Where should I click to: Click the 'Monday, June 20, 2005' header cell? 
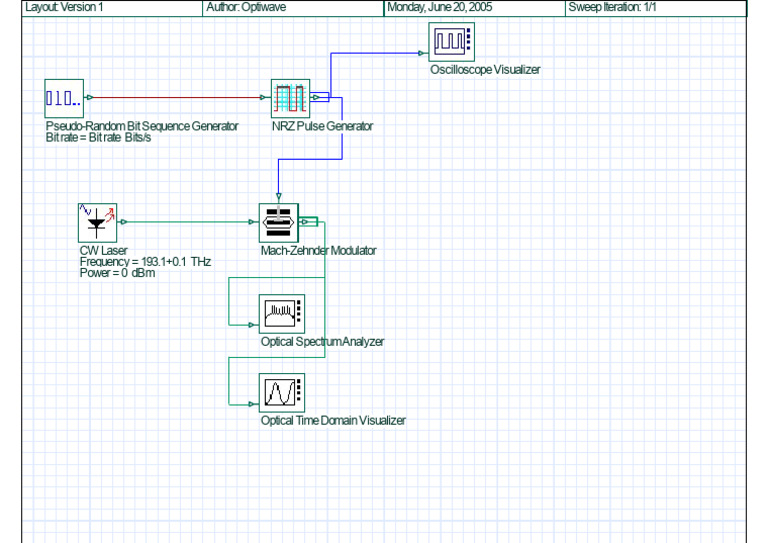[x=475, y=7]
